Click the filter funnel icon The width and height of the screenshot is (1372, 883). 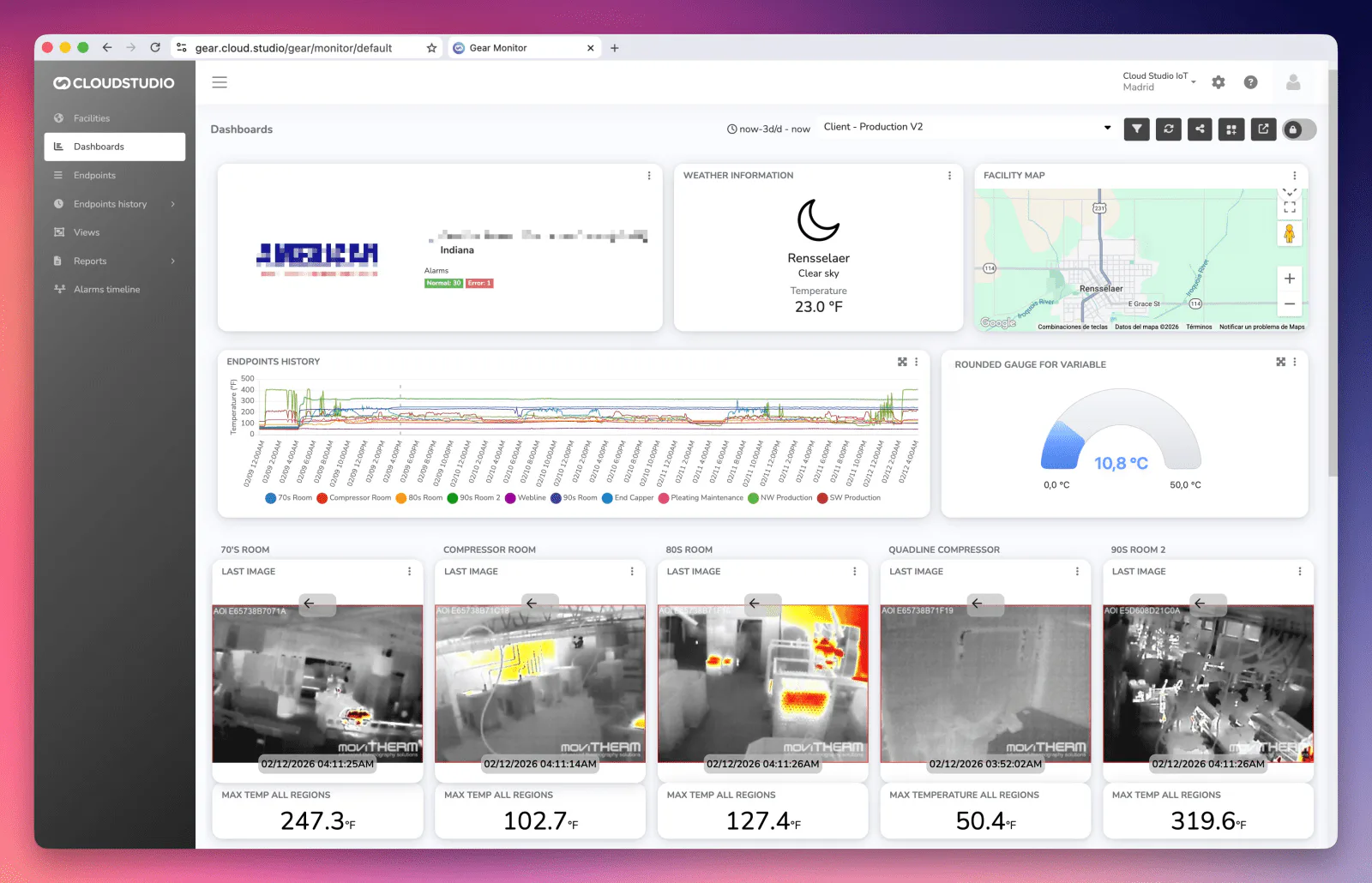click(x=1136, y=129)
